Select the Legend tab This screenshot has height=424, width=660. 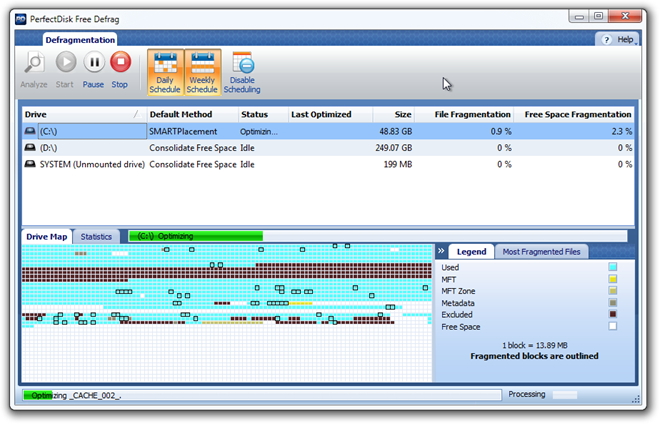point(471,252)
